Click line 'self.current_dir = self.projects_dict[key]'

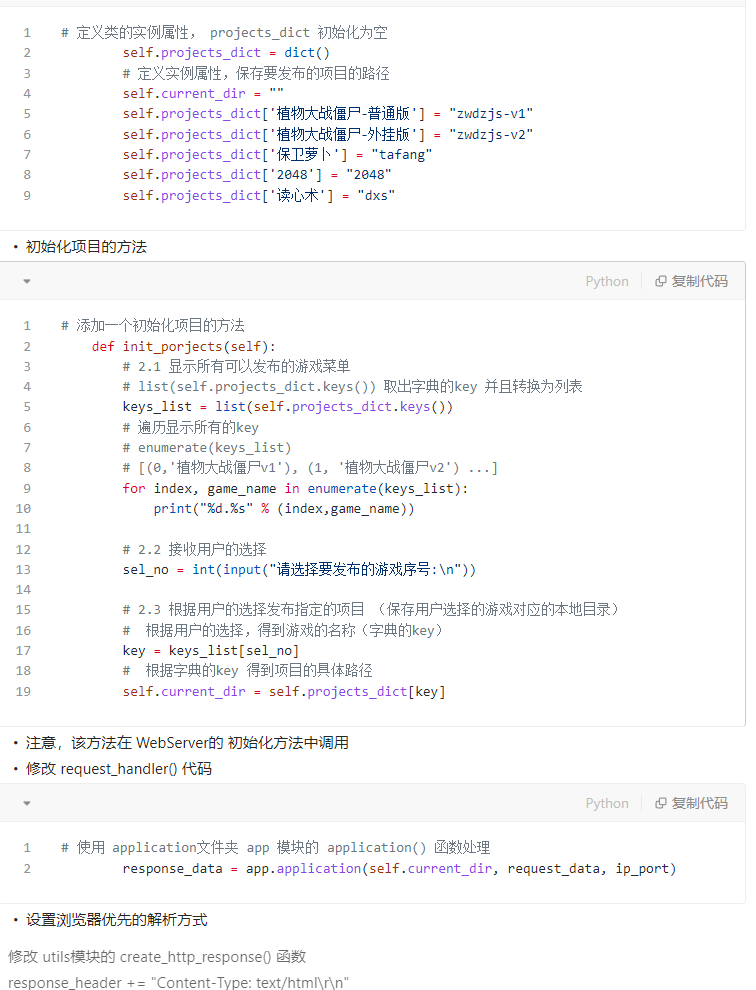point(284,692)
